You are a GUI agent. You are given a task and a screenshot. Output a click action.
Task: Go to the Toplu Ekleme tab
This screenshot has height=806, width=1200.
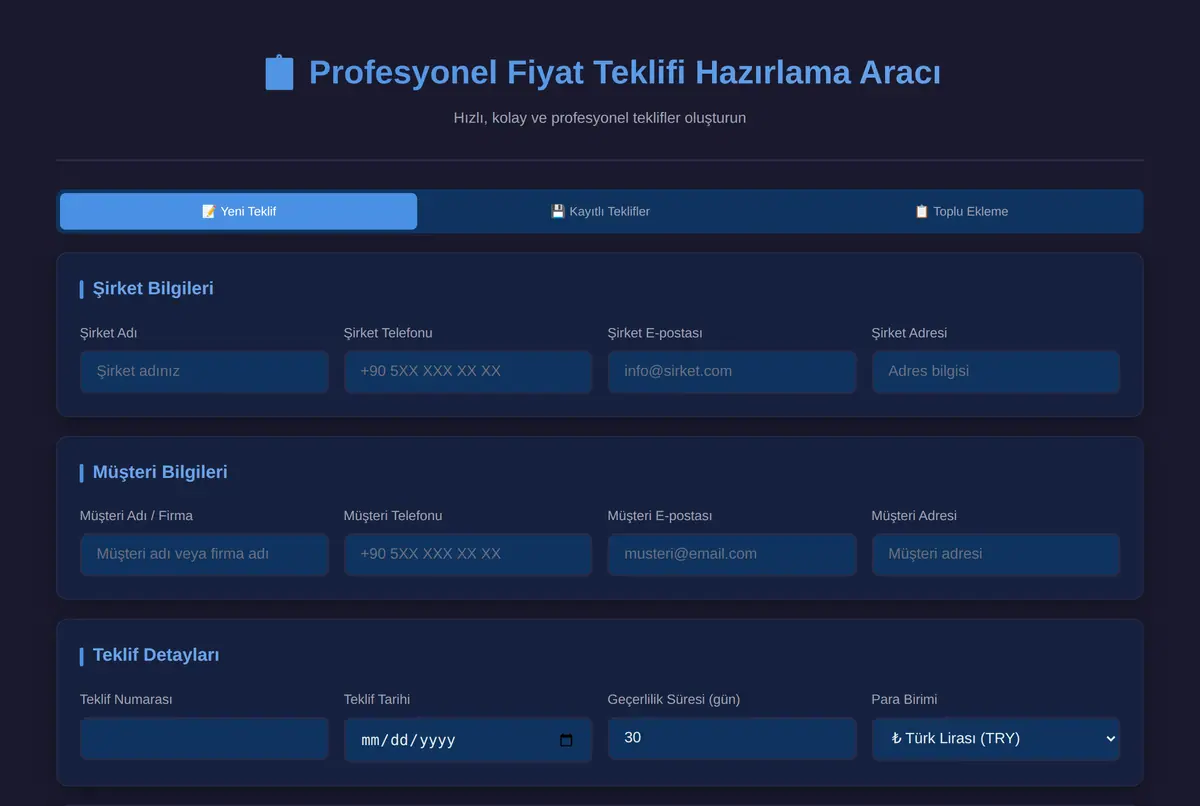click(961, 211)
